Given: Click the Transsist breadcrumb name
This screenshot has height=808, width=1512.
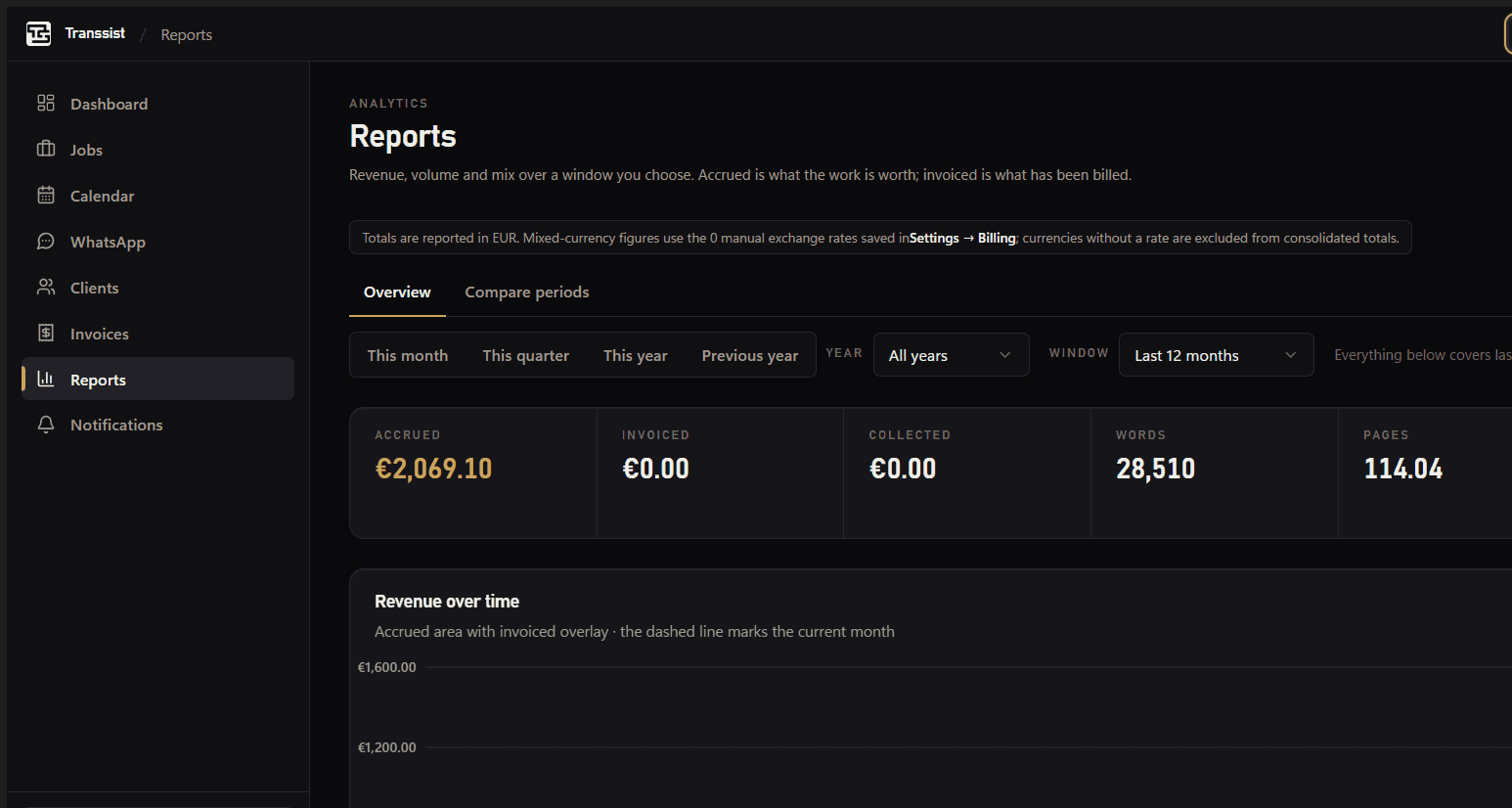Looking at the screenshot, I should [95, 33].
